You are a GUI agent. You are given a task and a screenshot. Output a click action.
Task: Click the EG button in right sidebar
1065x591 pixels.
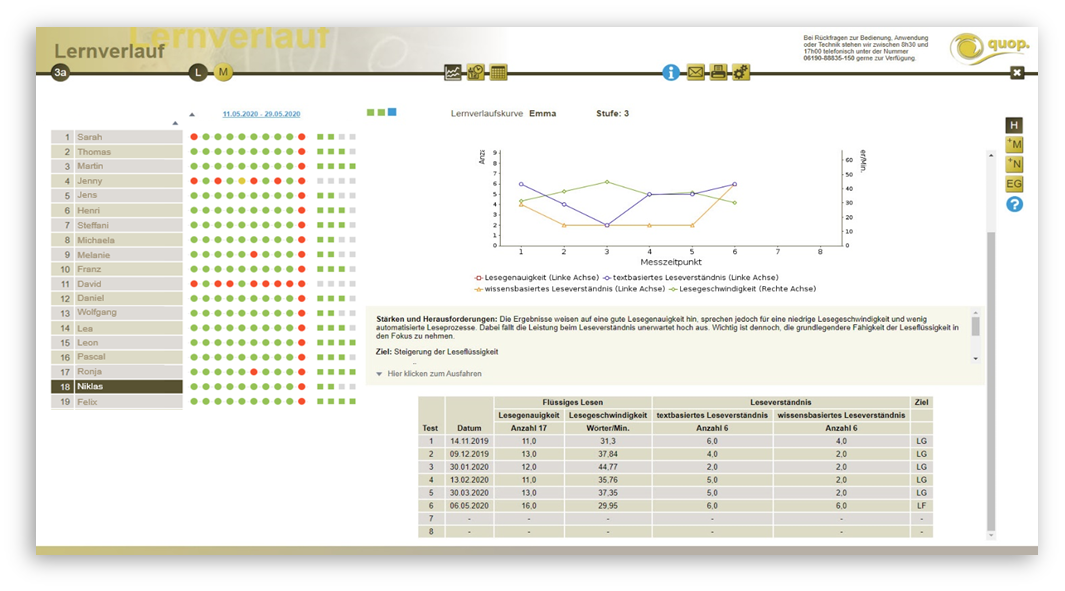(1014, 184)
